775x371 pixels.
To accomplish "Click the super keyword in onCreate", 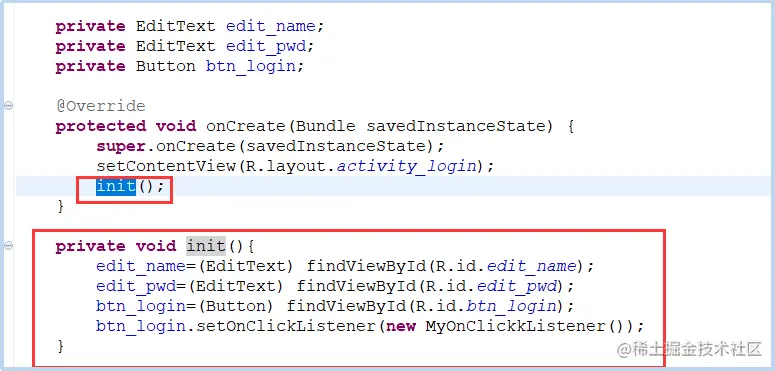I will coord(121,146).
